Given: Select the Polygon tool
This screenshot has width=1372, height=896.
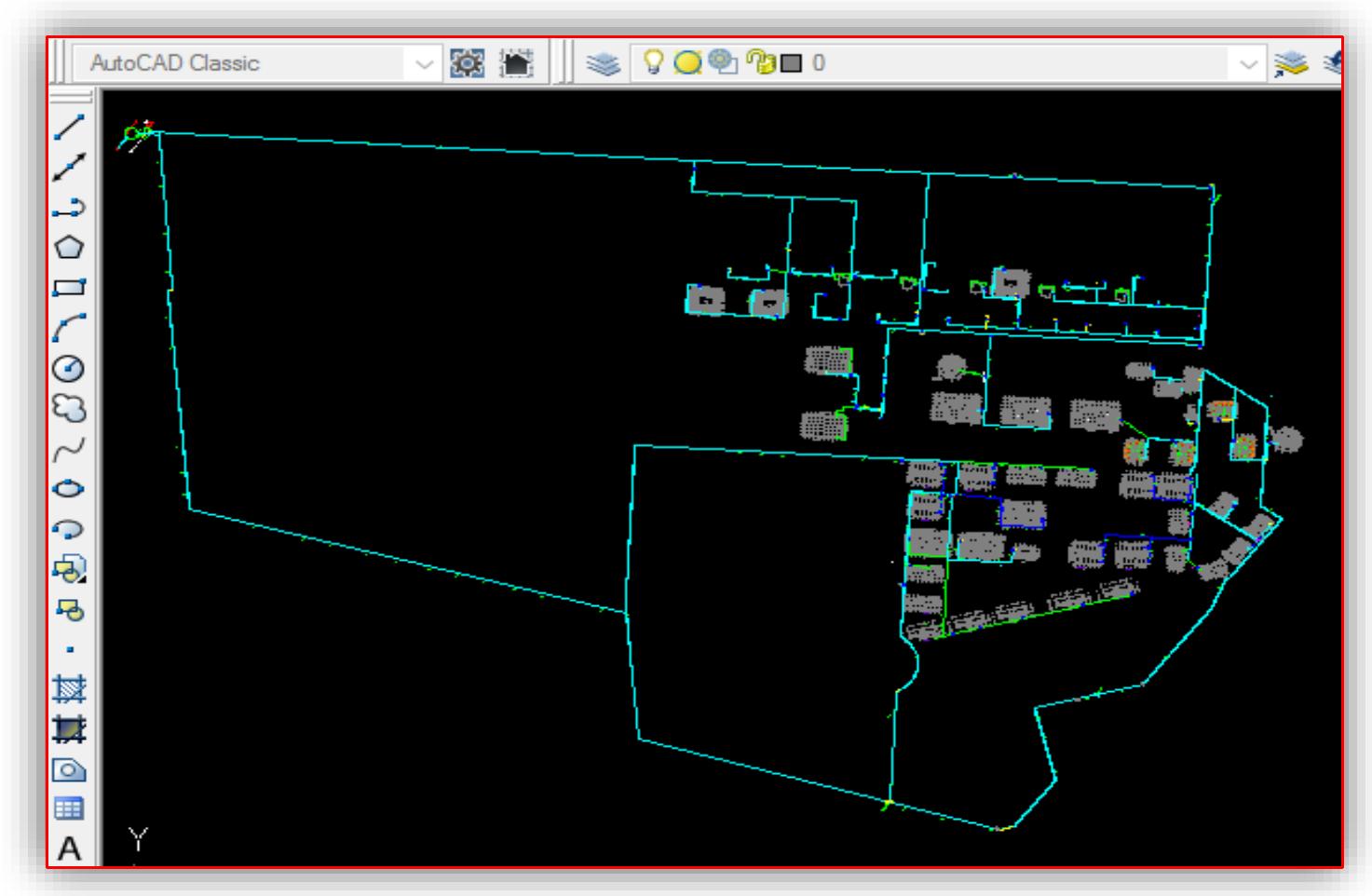Looking at the screenshot, I should tap(70, 247).
